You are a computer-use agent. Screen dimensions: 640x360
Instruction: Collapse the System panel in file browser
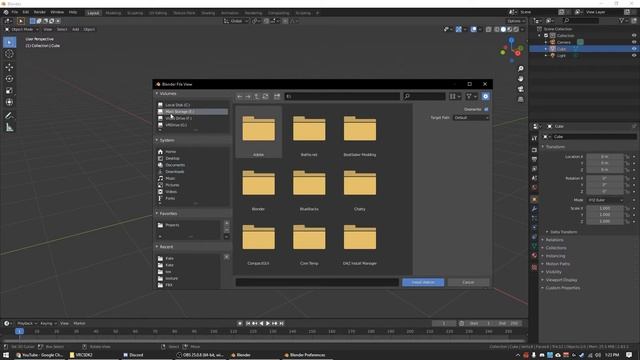tap(167, 140)
